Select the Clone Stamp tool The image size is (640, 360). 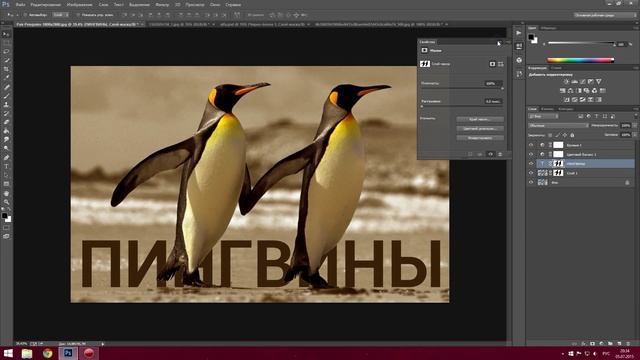[6, 104]
